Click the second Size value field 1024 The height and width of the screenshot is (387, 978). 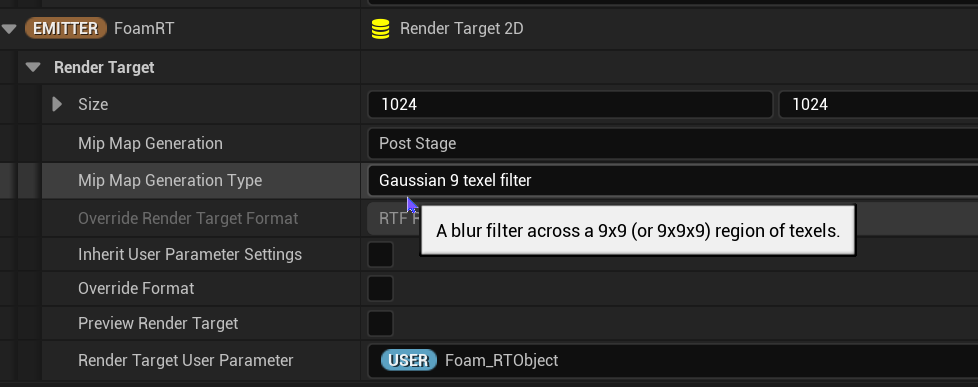click(878, 104)
